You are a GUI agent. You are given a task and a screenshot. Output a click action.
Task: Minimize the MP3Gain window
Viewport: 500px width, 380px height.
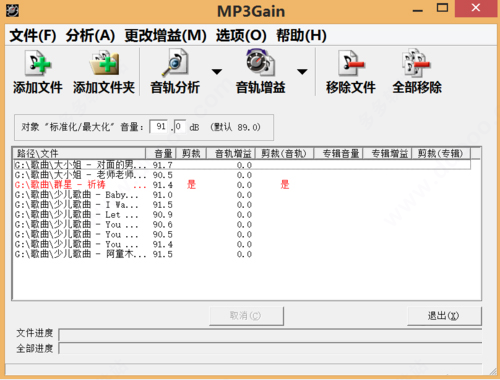tap(418, 9)
